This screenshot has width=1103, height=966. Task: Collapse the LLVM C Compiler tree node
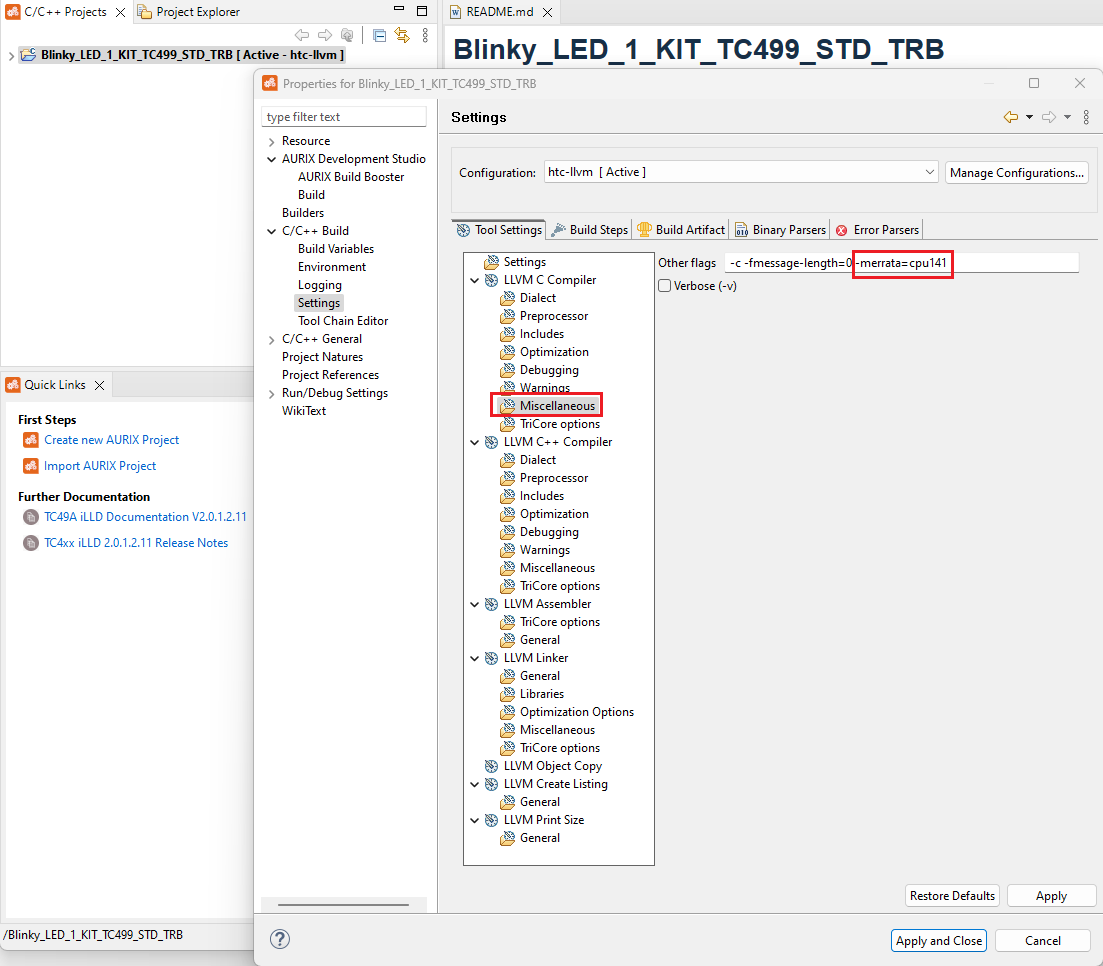click(x=475, y=280)
